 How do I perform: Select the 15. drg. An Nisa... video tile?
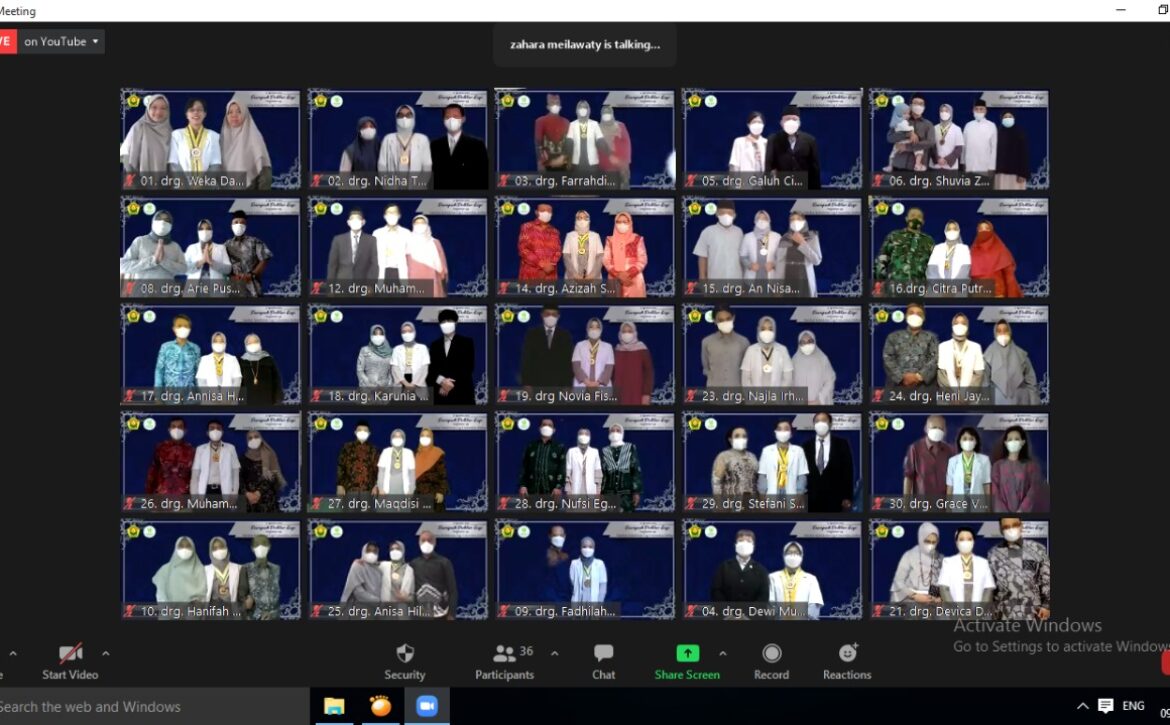tap(772, 247)
